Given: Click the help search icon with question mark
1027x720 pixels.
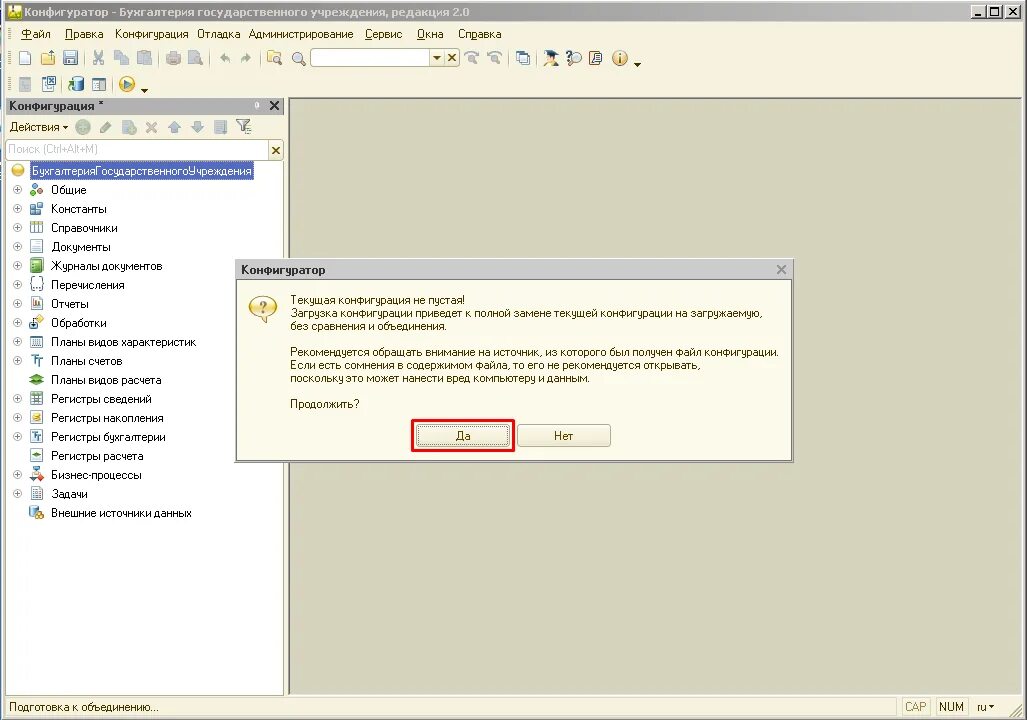Looking at the screenshot, I should 574,58.
